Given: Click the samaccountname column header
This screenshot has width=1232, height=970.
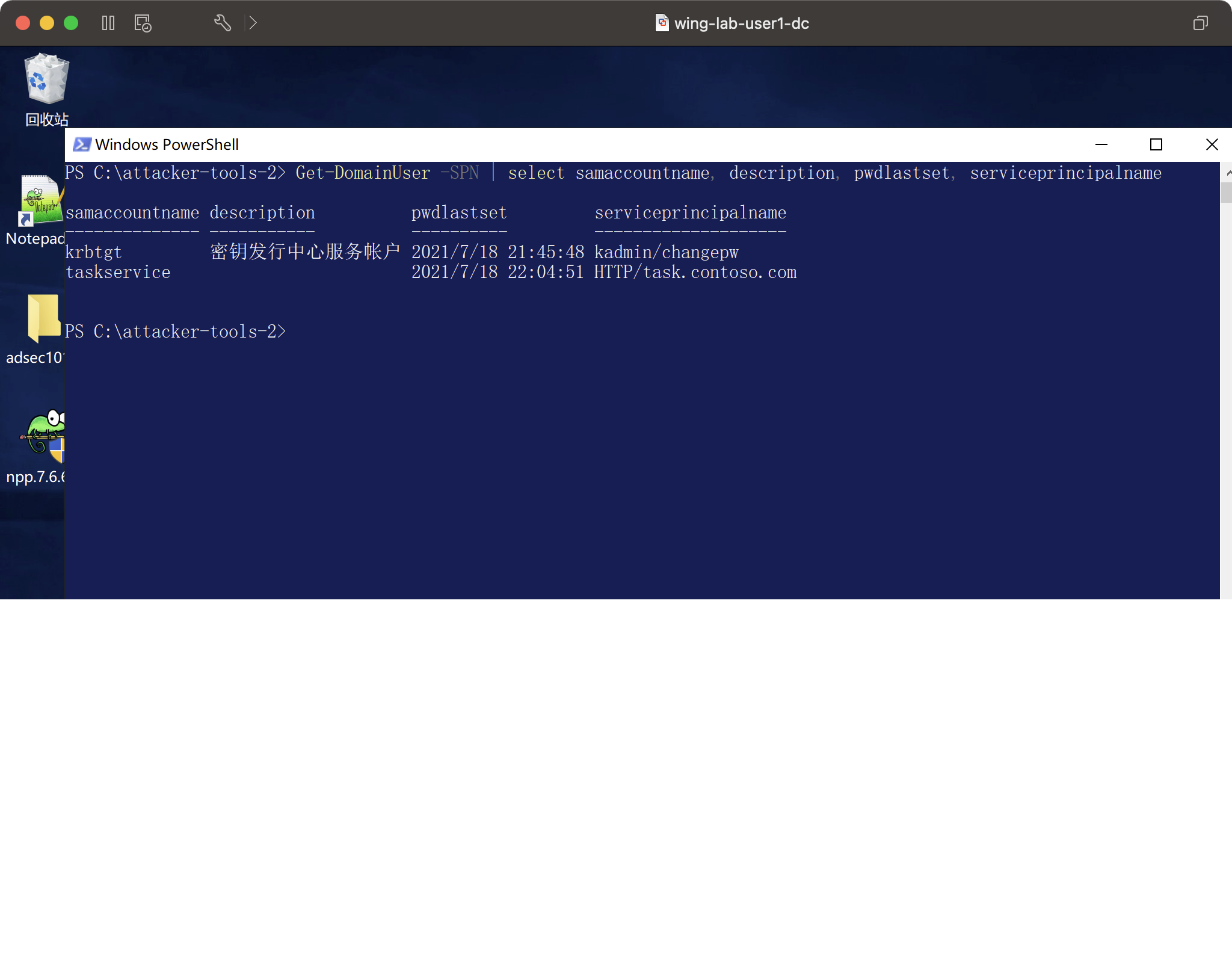Looking at the screenshot, I should pos(132,213).
